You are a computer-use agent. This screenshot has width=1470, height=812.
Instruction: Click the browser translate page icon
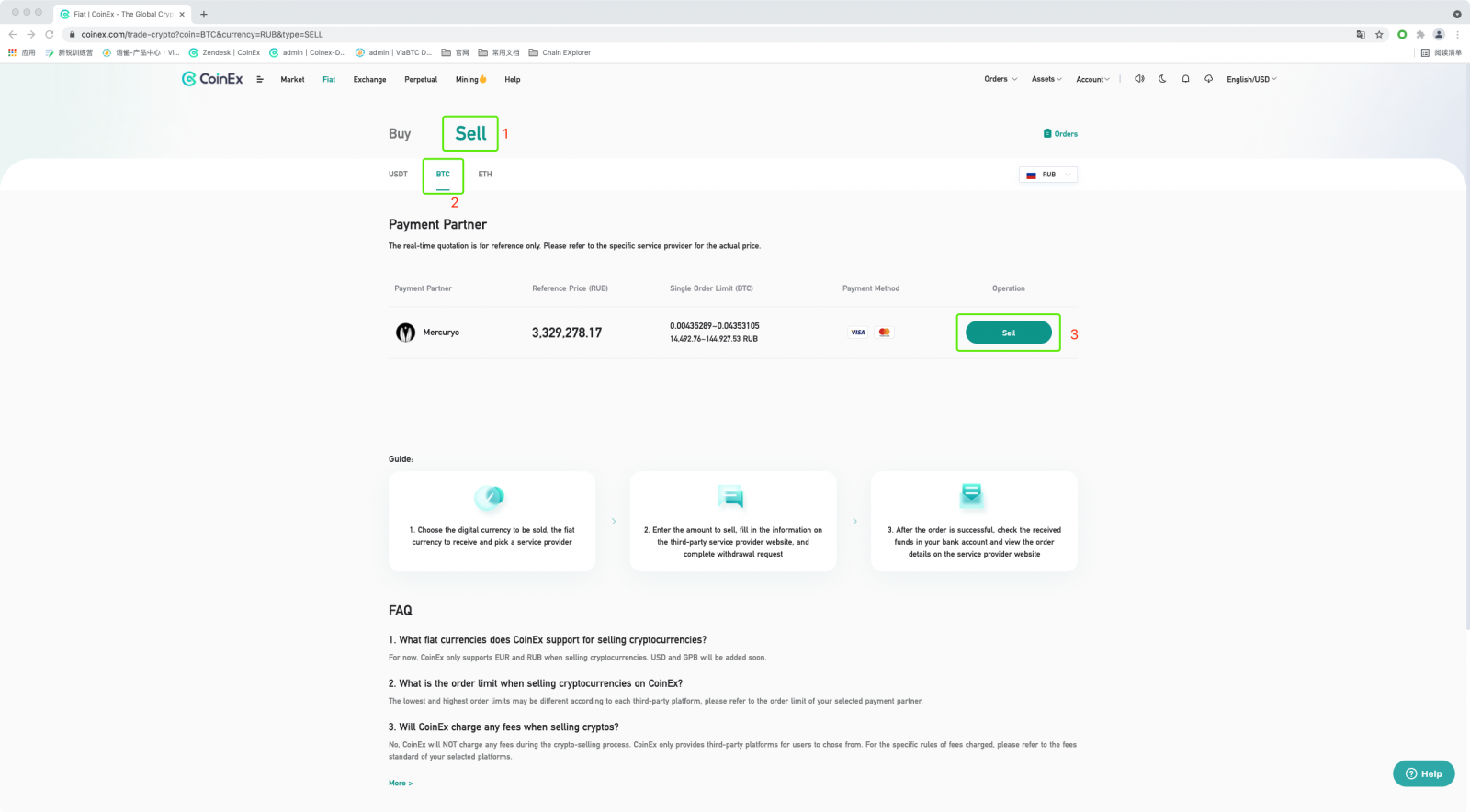point(1361,35)
